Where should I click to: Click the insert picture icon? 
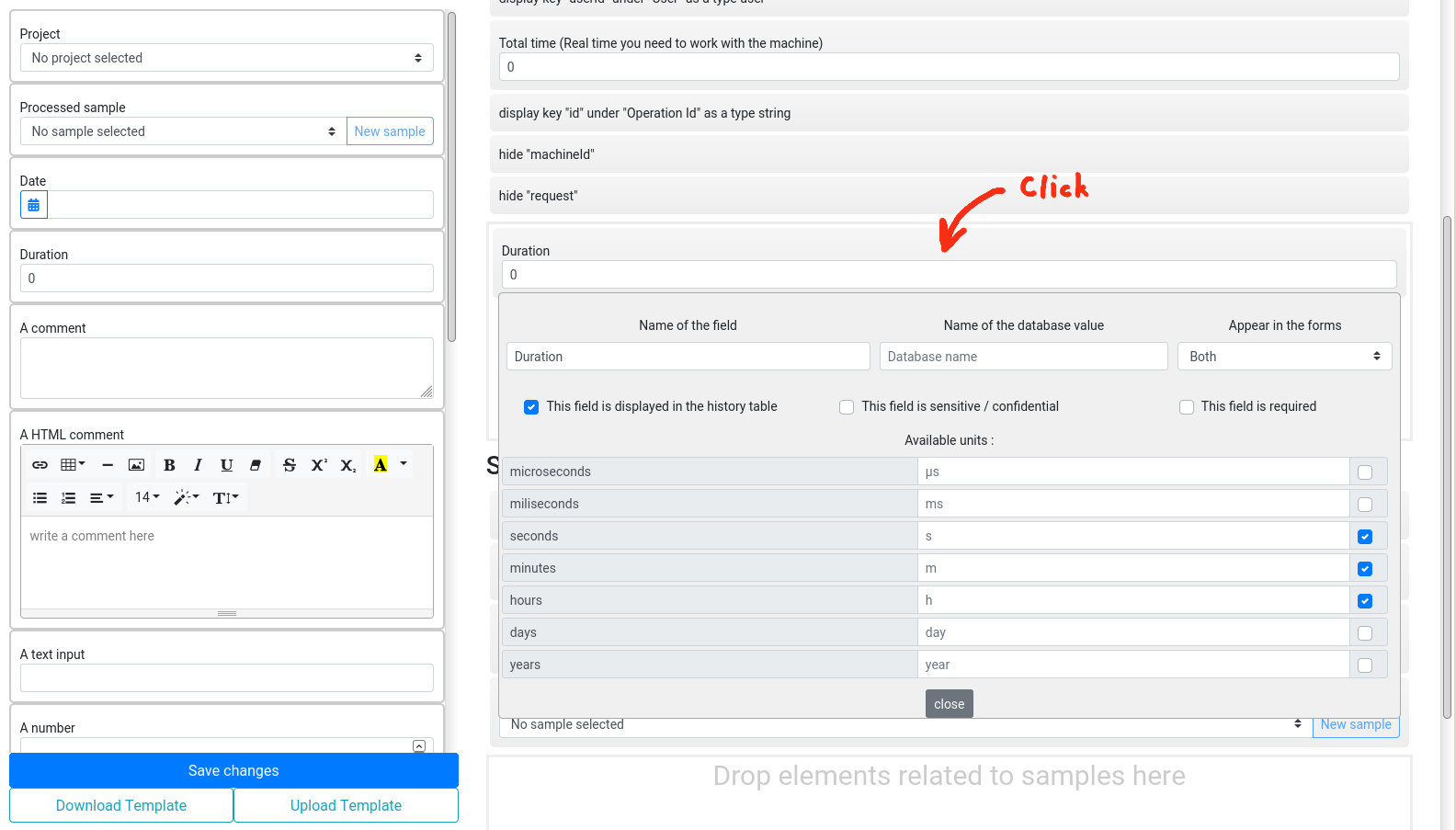click(x=136, y=465)
